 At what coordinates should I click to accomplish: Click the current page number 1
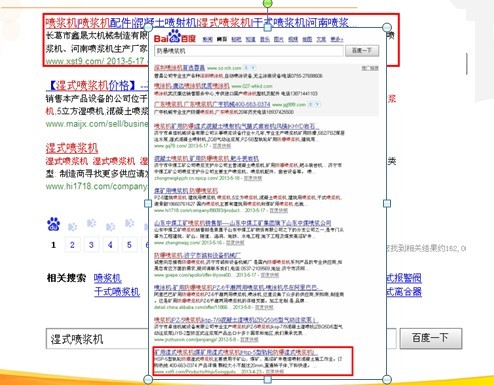click(53, 245)
